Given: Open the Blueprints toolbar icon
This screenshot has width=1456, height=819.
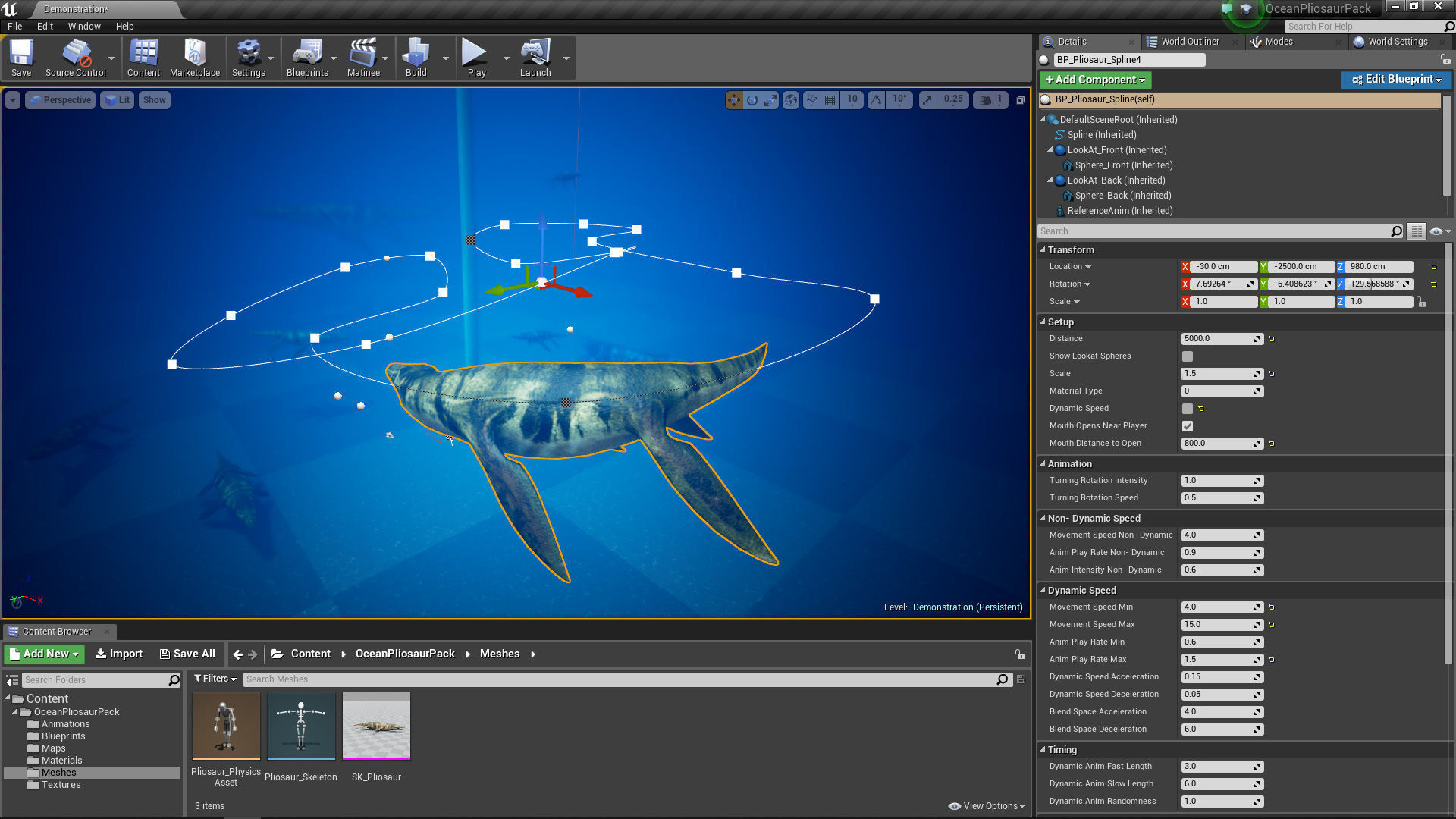Looking at the screenshot, I should (307, 58).
